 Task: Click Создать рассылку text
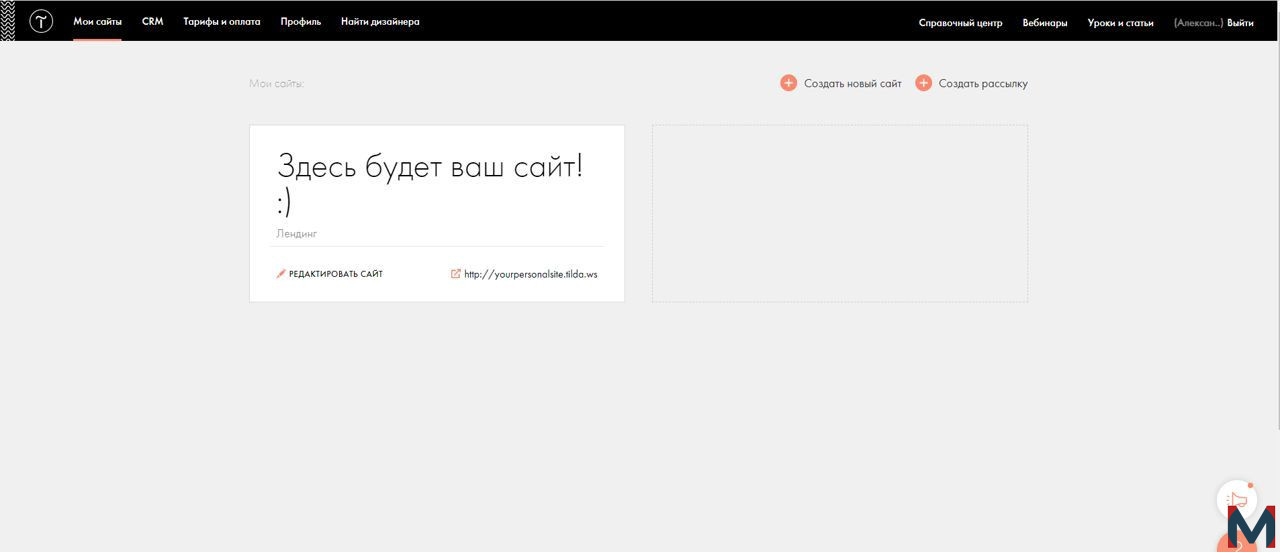pos(983,84)
